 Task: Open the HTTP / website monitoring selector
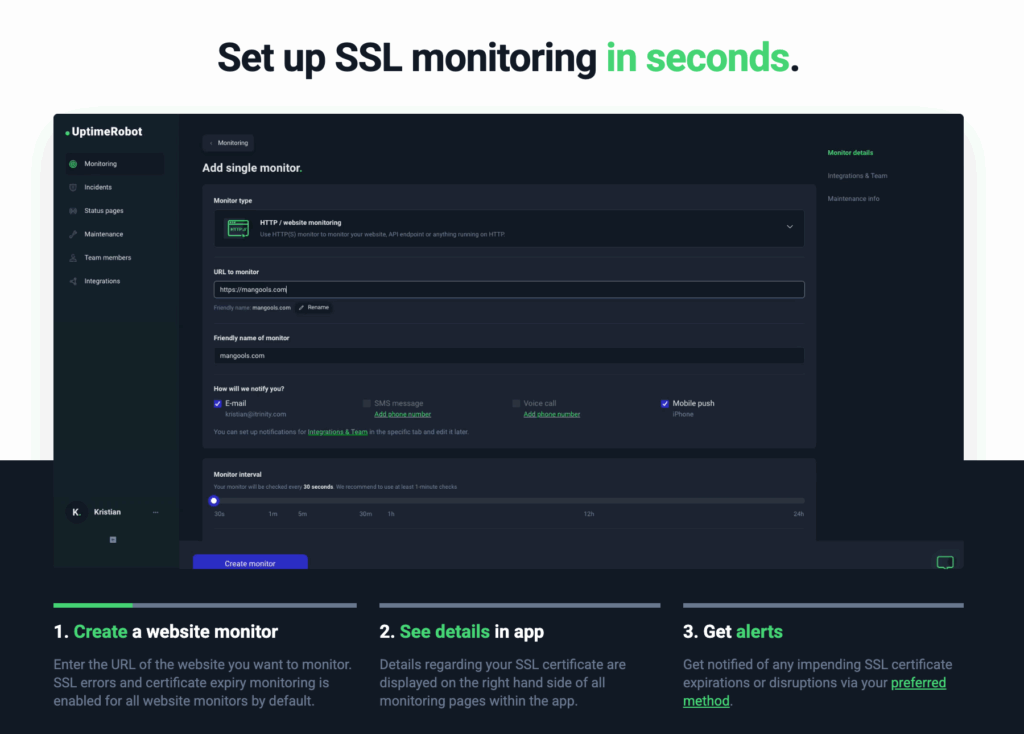tap(509, 228)
